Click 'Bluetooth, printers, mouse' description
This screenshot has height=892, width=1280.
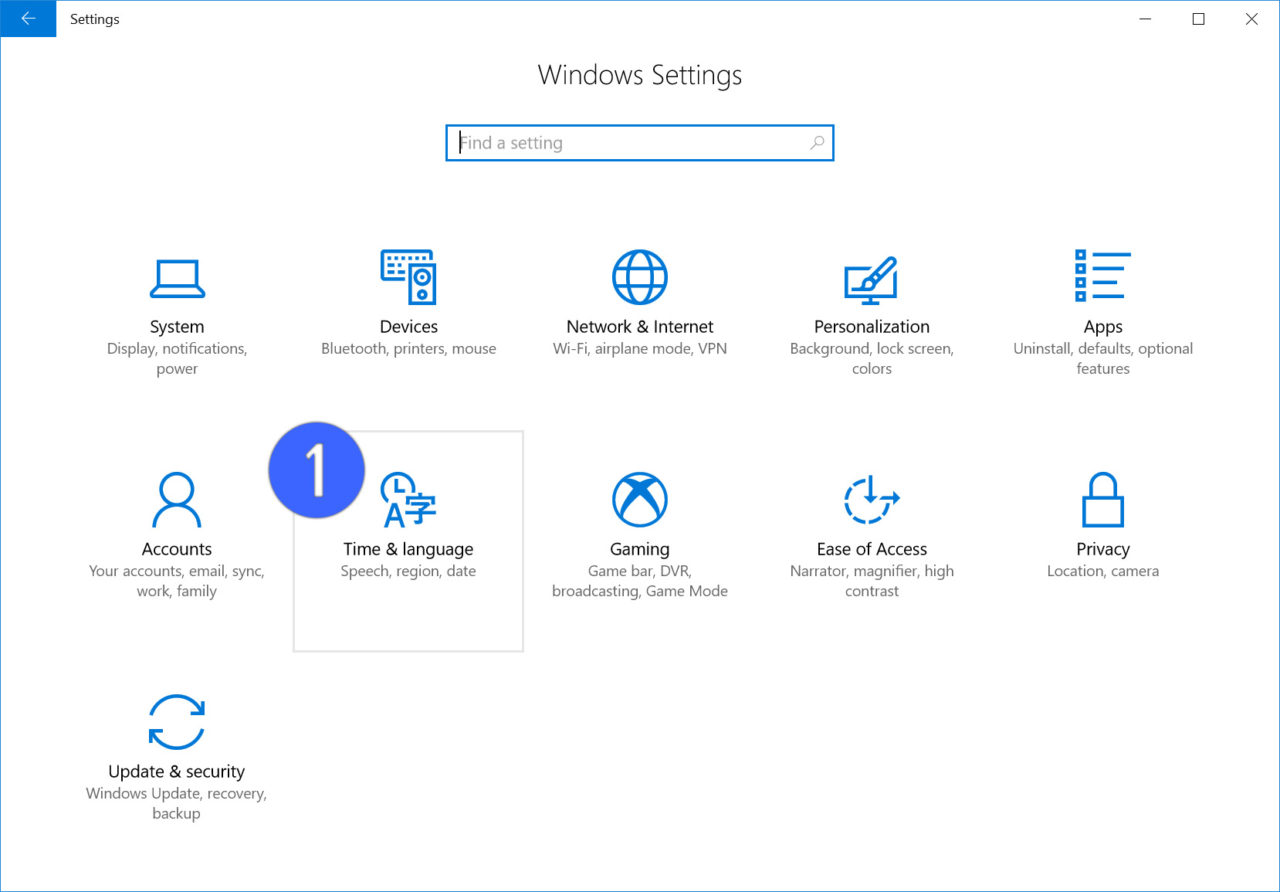pyautogui.click(x=409, y=349)
